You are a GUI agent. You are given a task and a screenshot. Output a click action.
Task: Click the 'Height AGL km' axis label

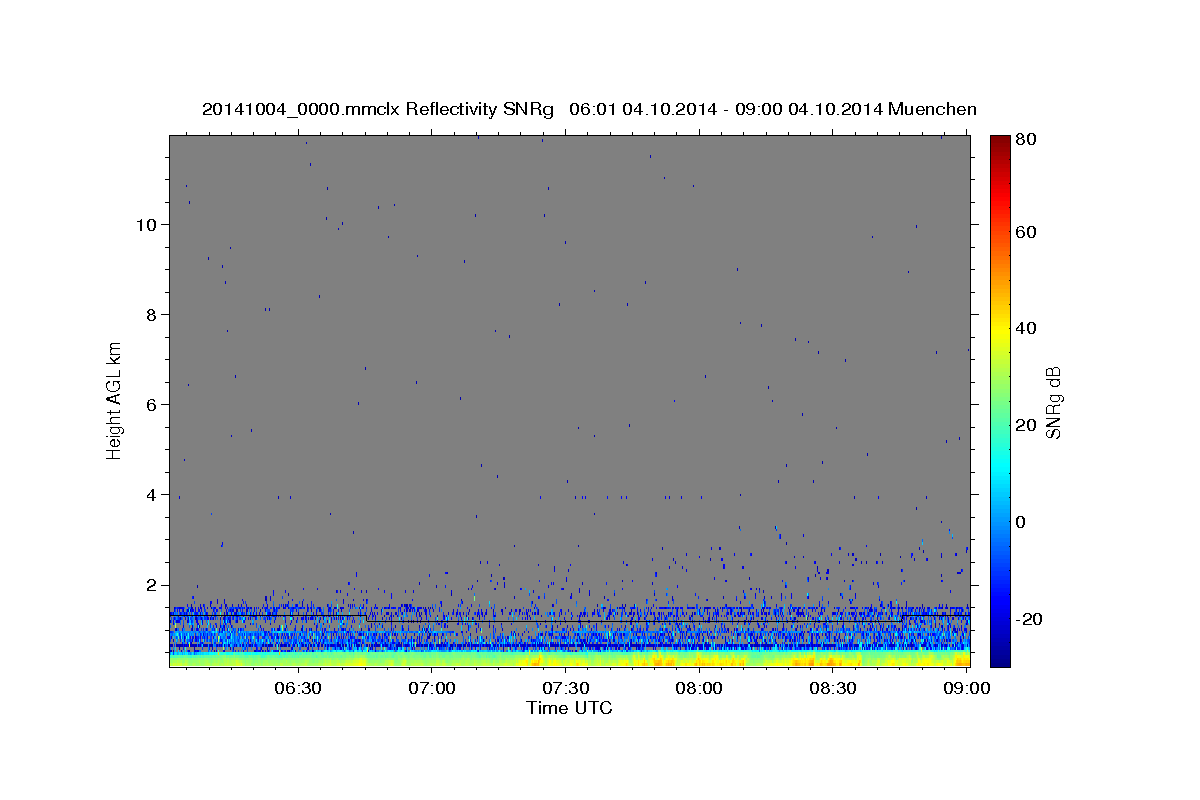114,399
